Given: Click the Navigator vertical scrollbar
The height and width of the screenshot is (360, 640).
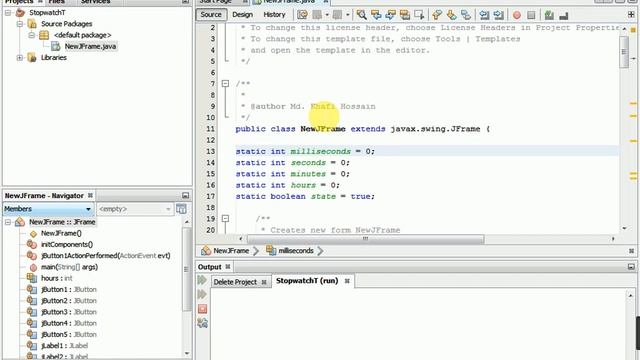Looking at the screenshot, I should tap(187, 270).
